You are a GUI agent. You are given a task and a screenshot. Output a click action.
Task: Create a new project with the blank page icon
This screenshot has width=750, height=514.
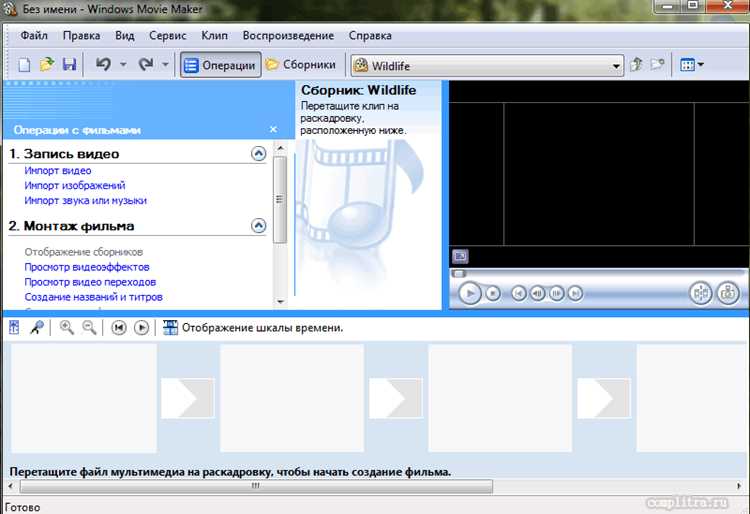pos(24,65)
